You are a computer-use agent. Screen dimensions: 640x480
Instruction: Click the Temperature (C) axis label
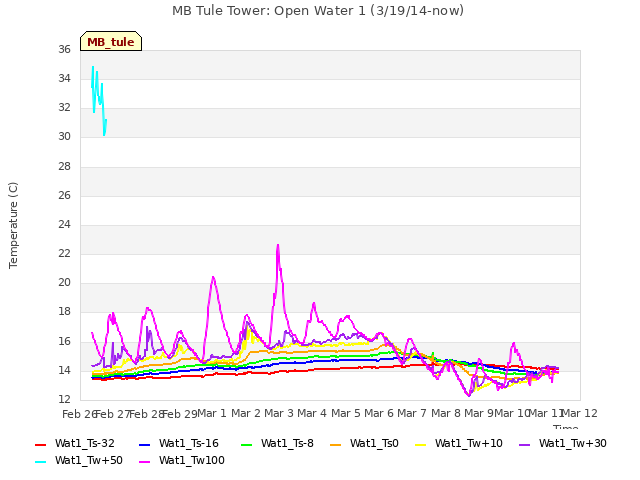coord(13,225)
